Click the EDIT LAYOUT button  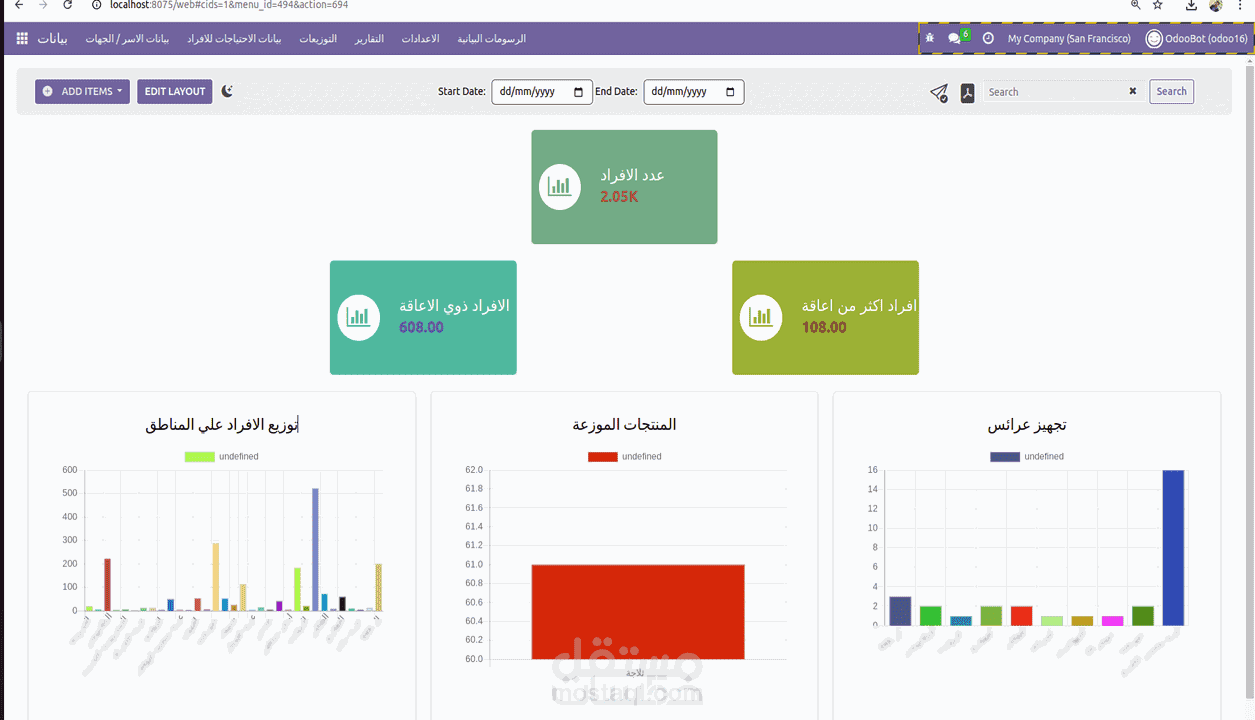point(174,91)
